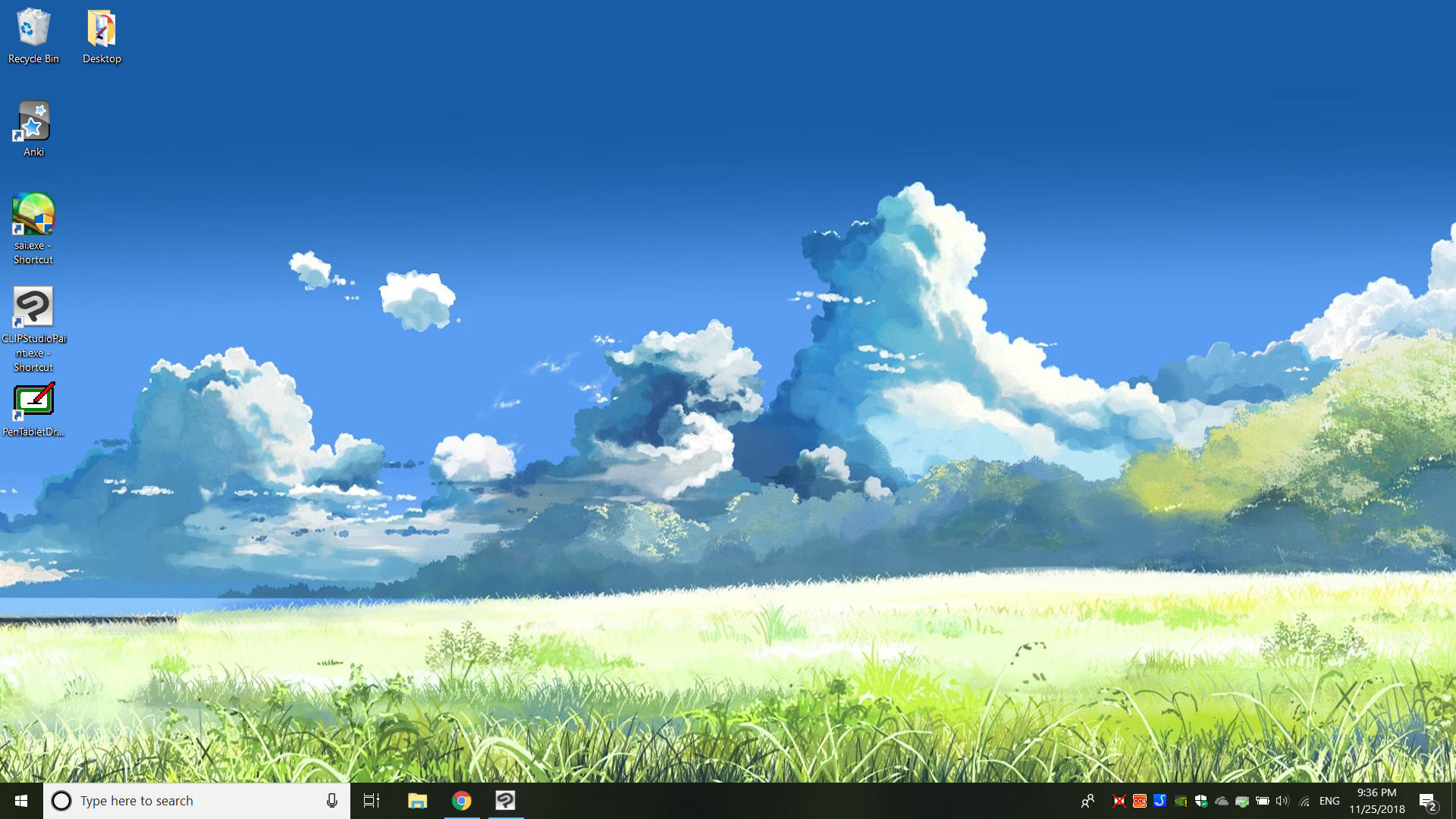
Task: Open the People icon in the taskbar
Action: coord(1088,801)
